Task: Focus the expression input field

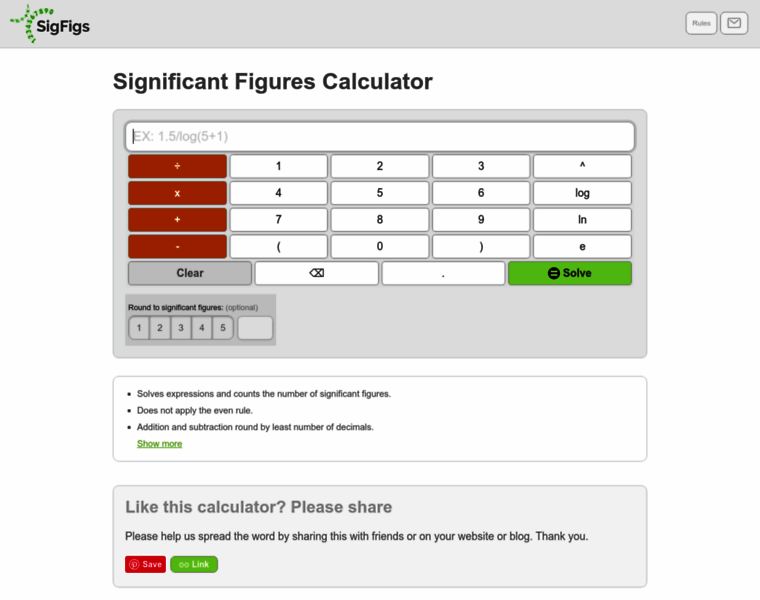Action: pyautogui.click(x=380, y=136)
